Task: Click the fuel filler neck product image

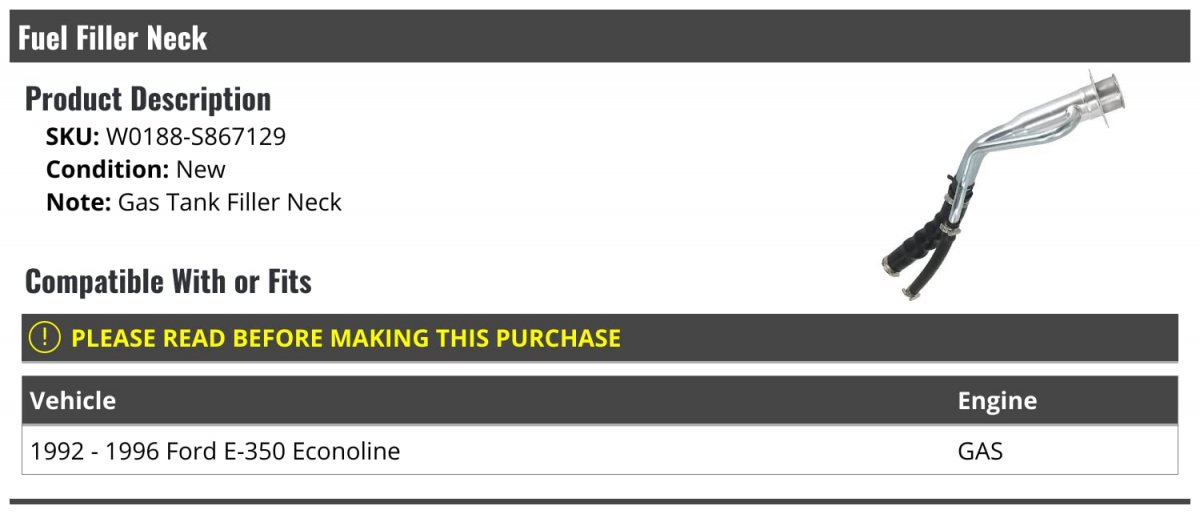Action: point(1004,186)
